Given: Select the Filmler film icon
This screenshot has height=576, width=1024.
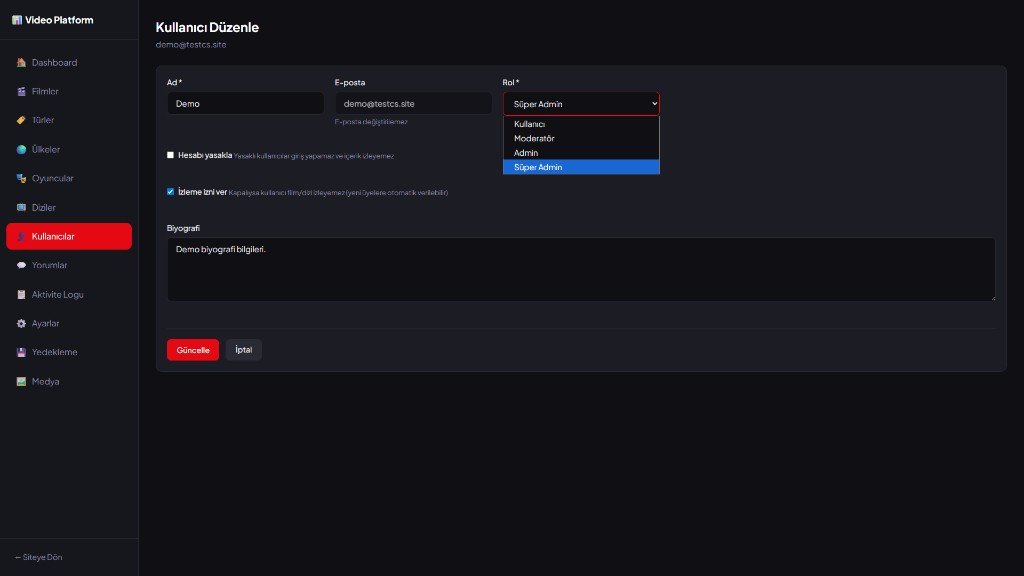Looking at the screenshot, I should pos(20,91).
